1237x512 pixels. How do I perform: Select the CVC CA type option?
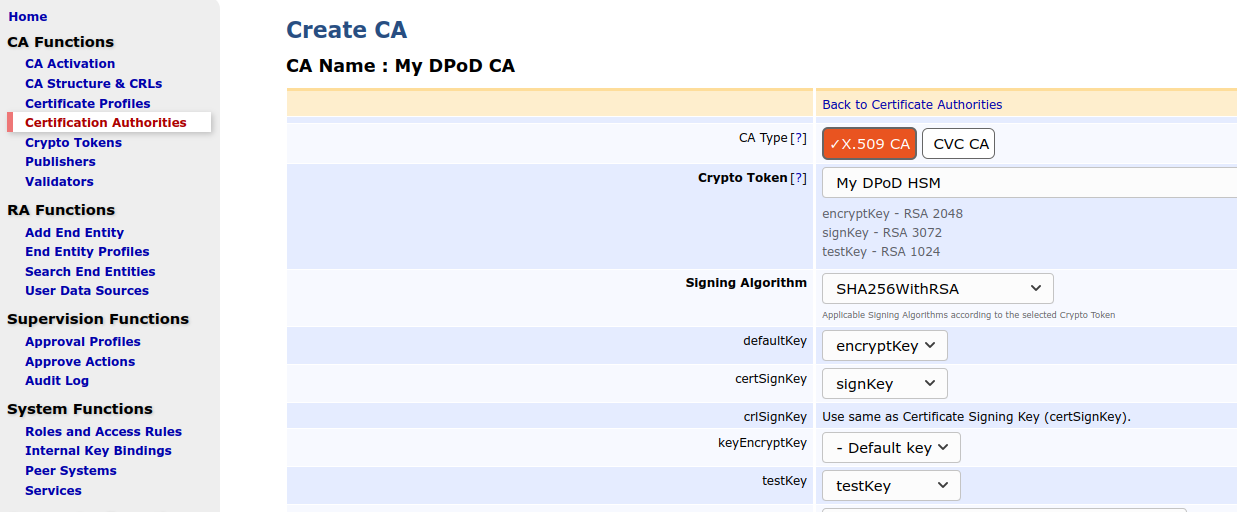958,144
